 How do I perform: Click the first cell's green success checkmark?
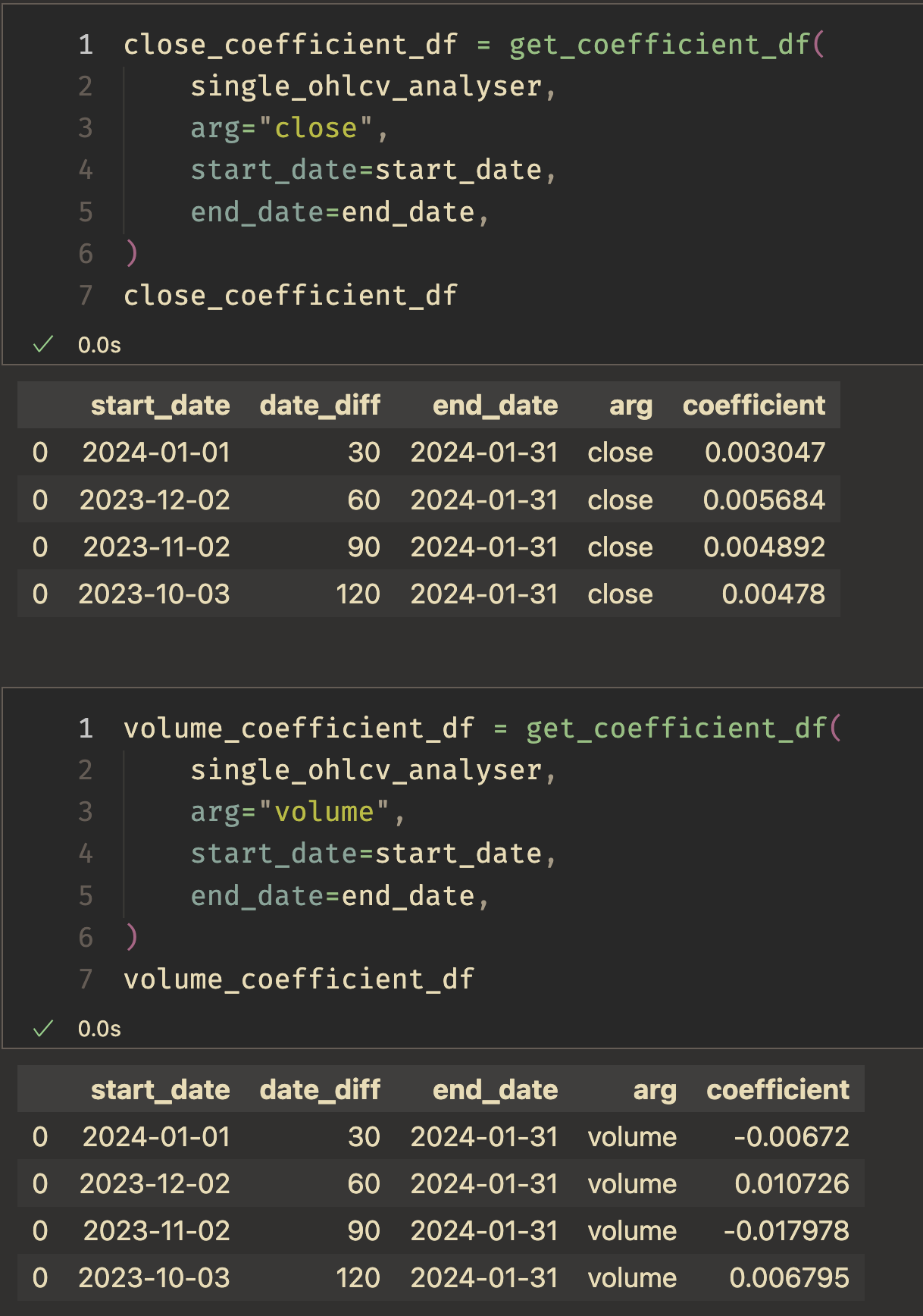[x=43, y=345]
